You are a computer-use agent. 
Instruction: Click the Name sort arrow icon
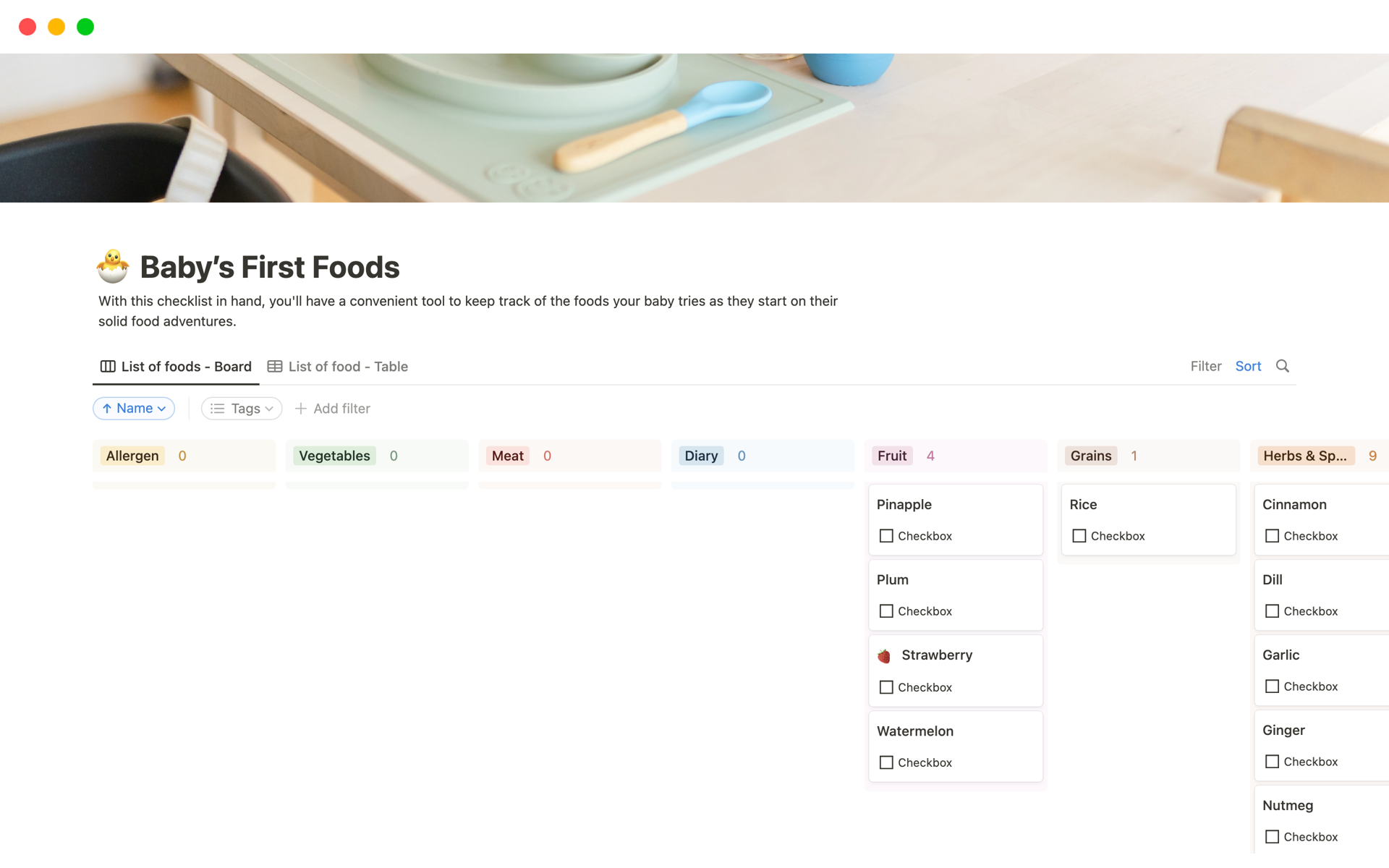(x=108, y=408)
